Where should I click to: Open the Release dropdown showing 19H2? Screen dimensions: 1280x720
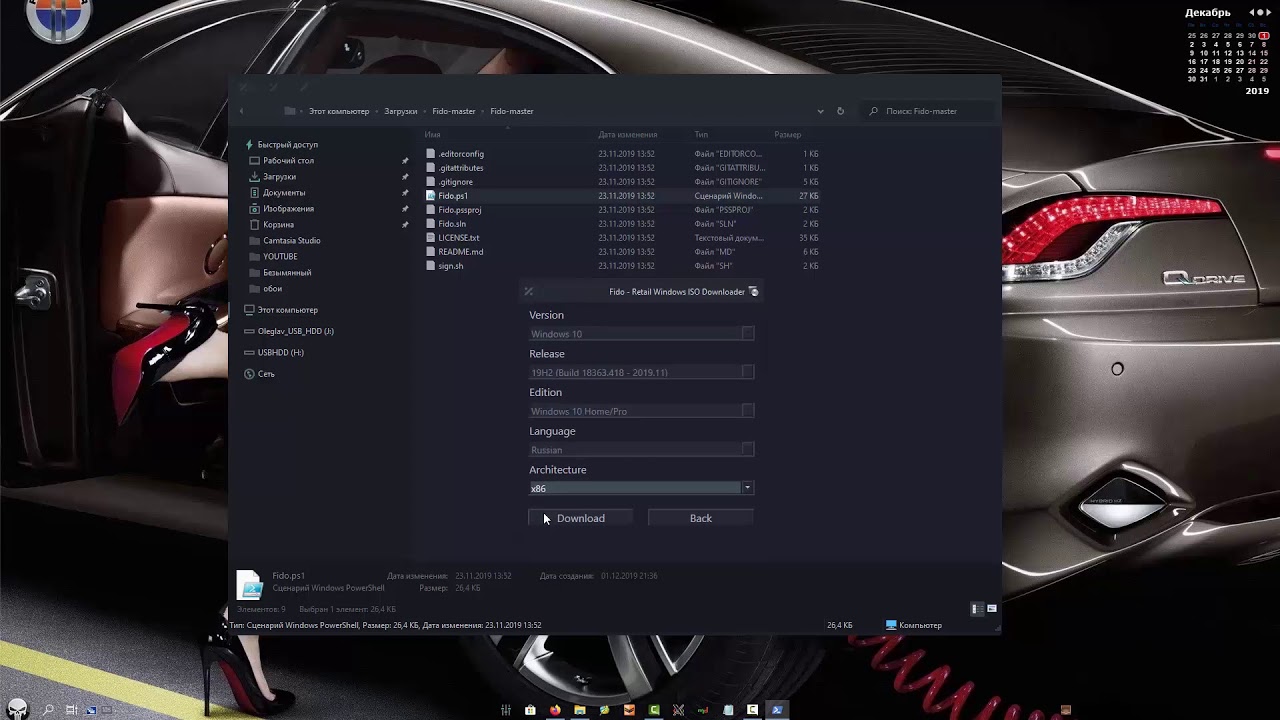point(641,372)
